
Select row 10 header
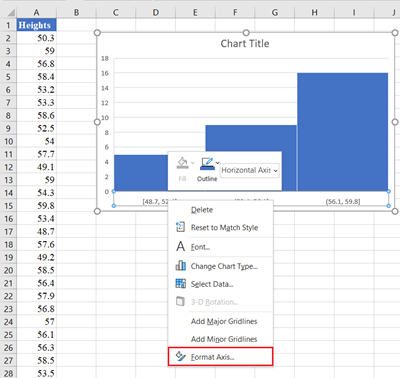8,141
